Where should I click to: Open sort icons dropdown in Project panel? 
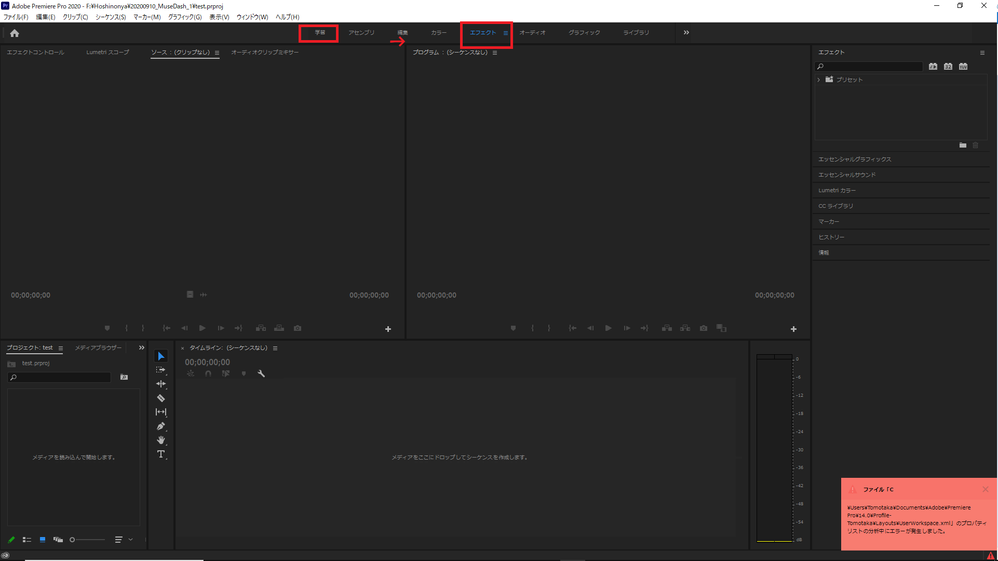pyautogui.click(x=123, y=539)
